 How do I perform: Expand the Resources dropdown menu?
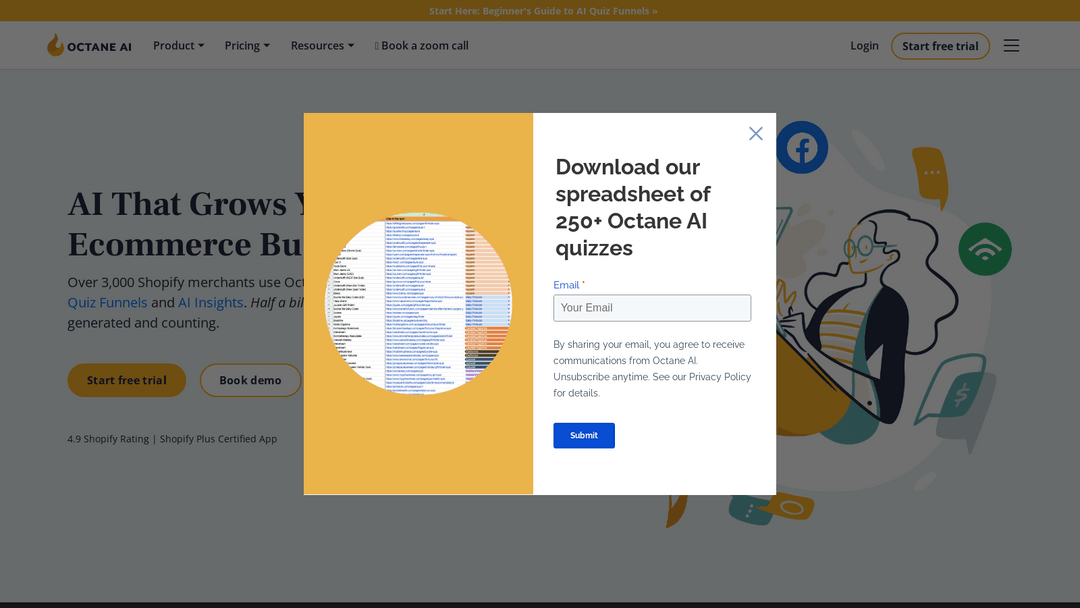point(322,46)
